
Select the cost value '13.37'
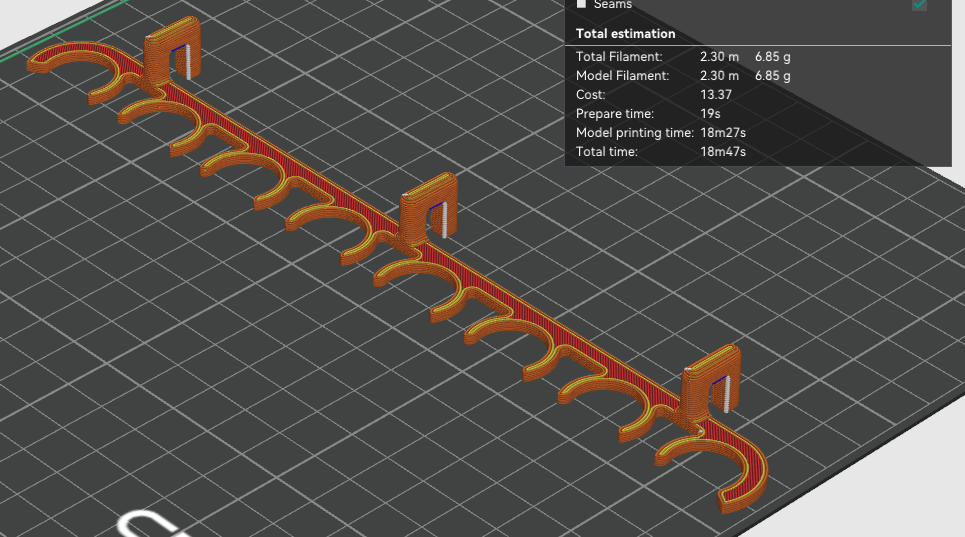pos(716,95)
